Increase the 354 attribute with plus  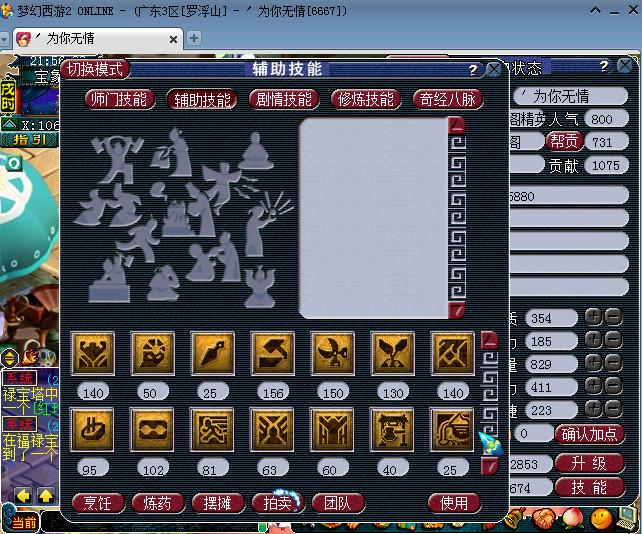click(x=594, y=317)
